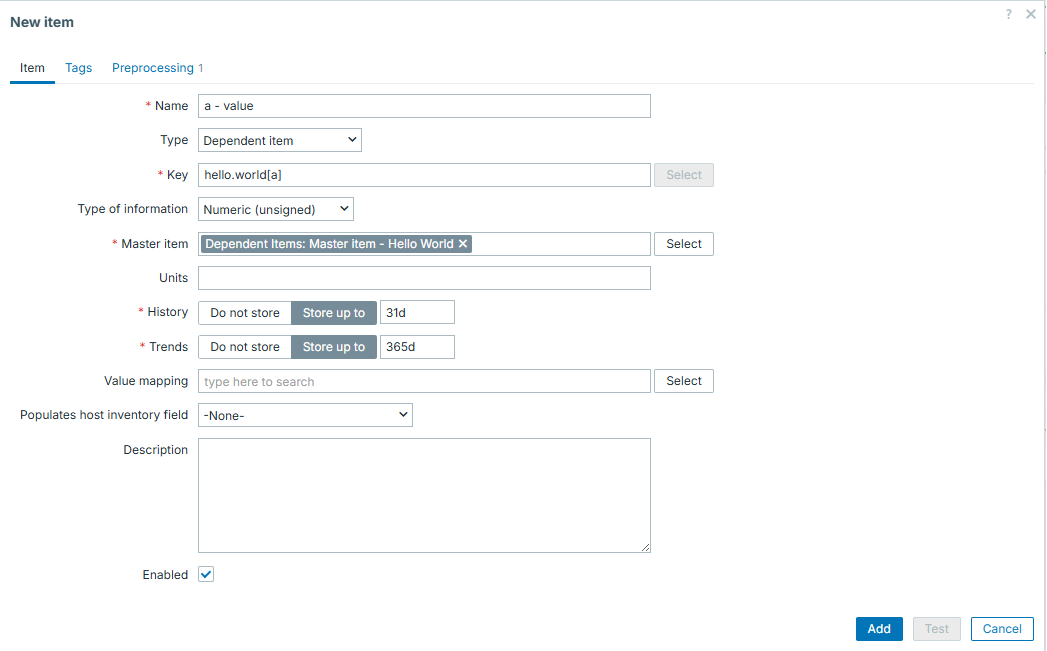The image size is (1047, 651).
Task: Set History to Do not store
Action: click(x=245, y=313)
